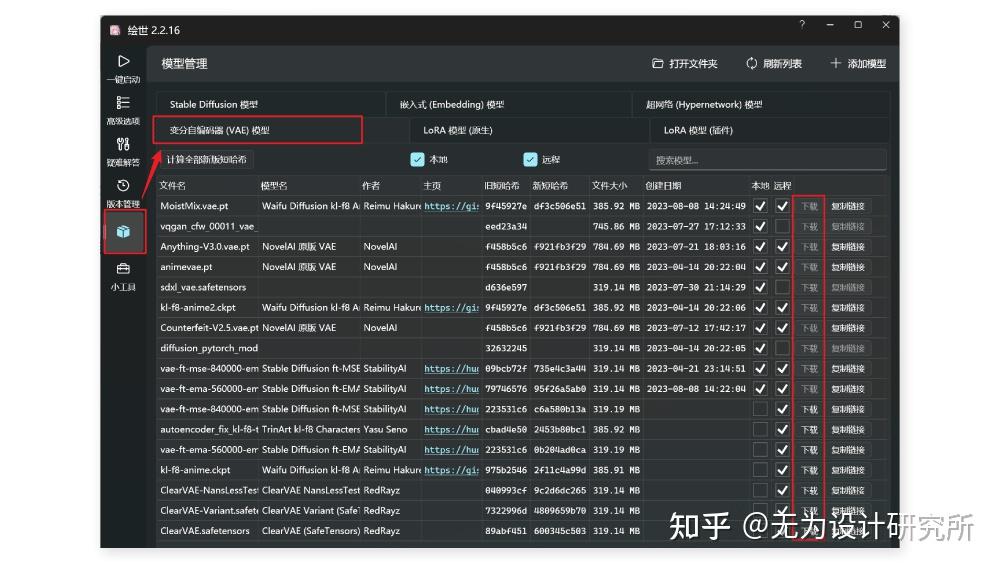
Task: Click hash d636e597 in sdxl_vae row
Action: coord(506,288)
